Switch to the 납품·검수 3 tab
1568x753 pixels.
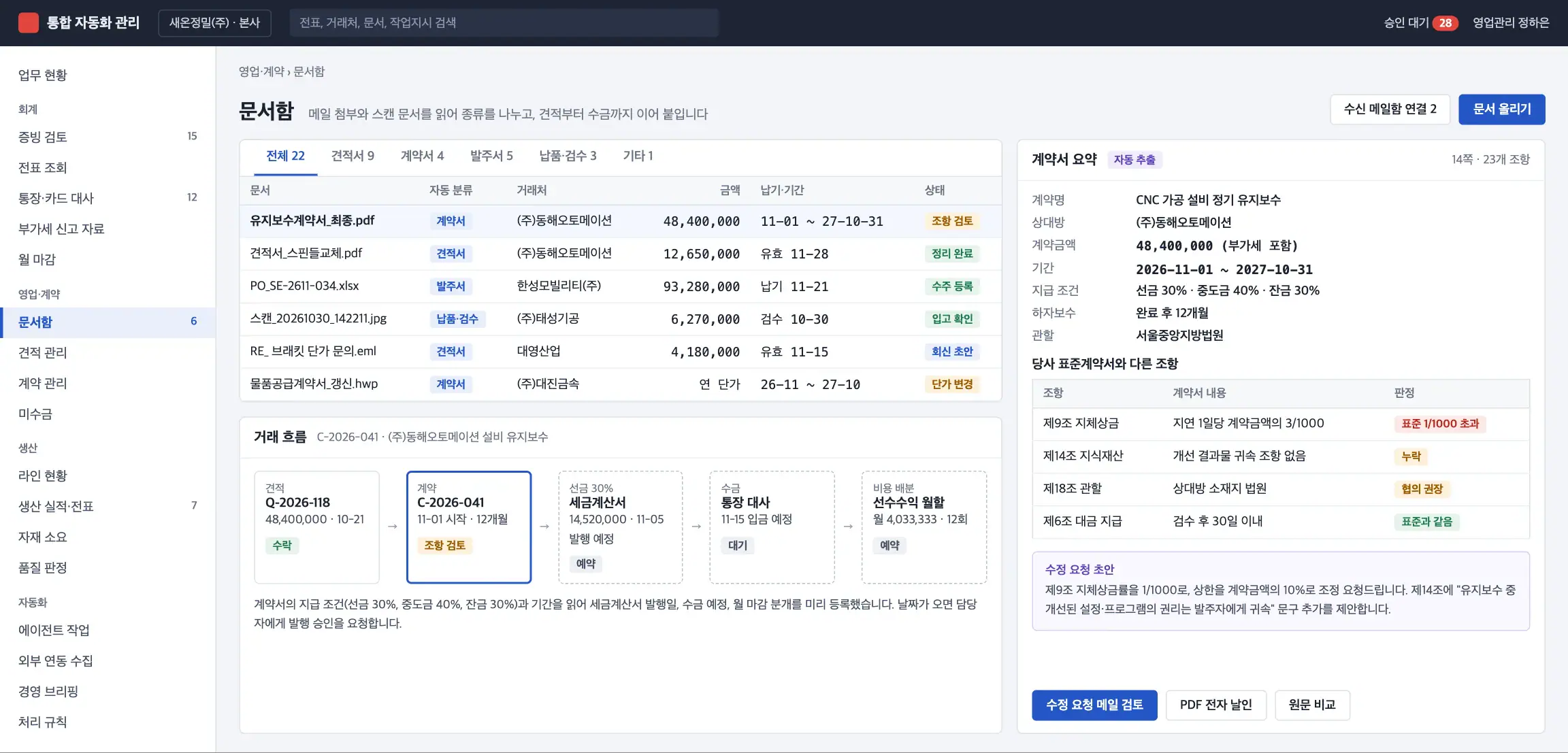[568, 156]
